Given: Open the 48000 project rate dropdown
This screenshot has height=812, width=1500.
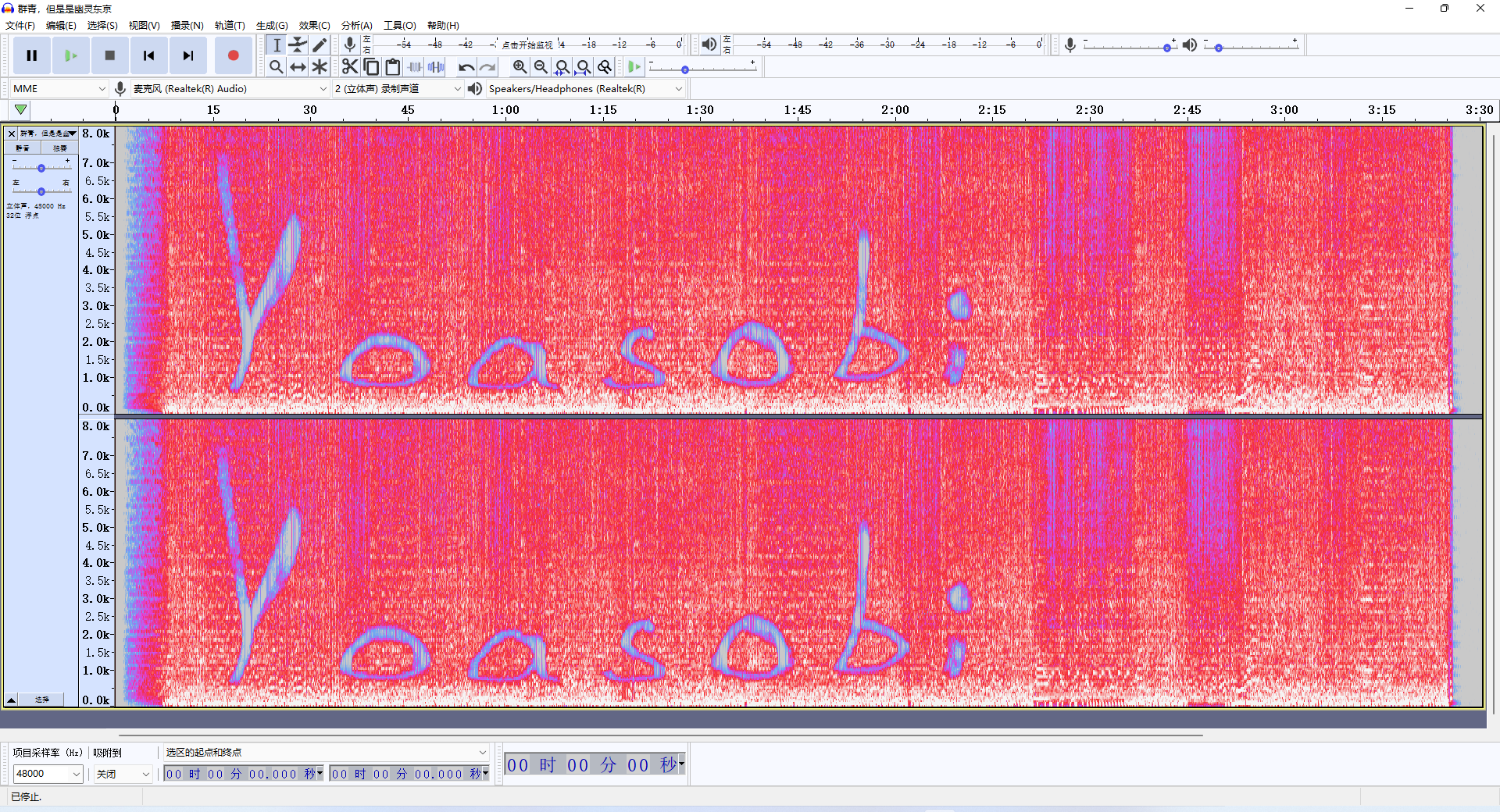Looking at the screenshot, I should click(48, 774).
